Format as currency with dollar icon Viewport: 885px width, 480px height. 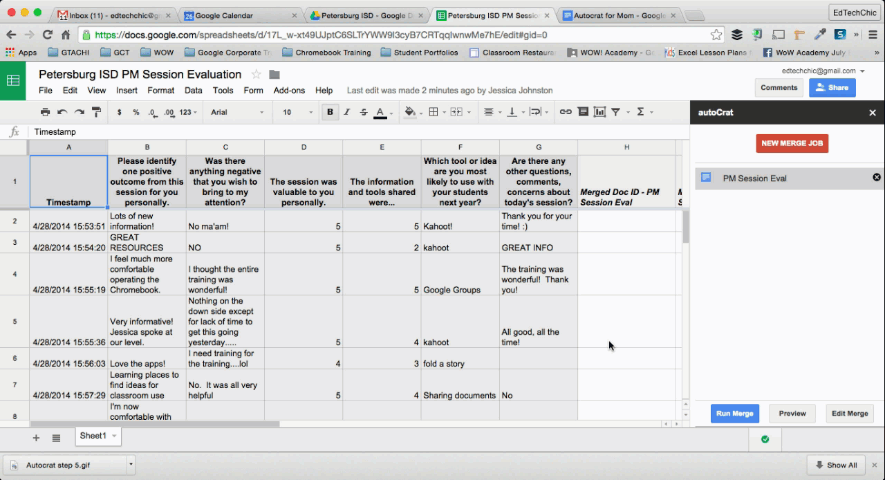119,112
